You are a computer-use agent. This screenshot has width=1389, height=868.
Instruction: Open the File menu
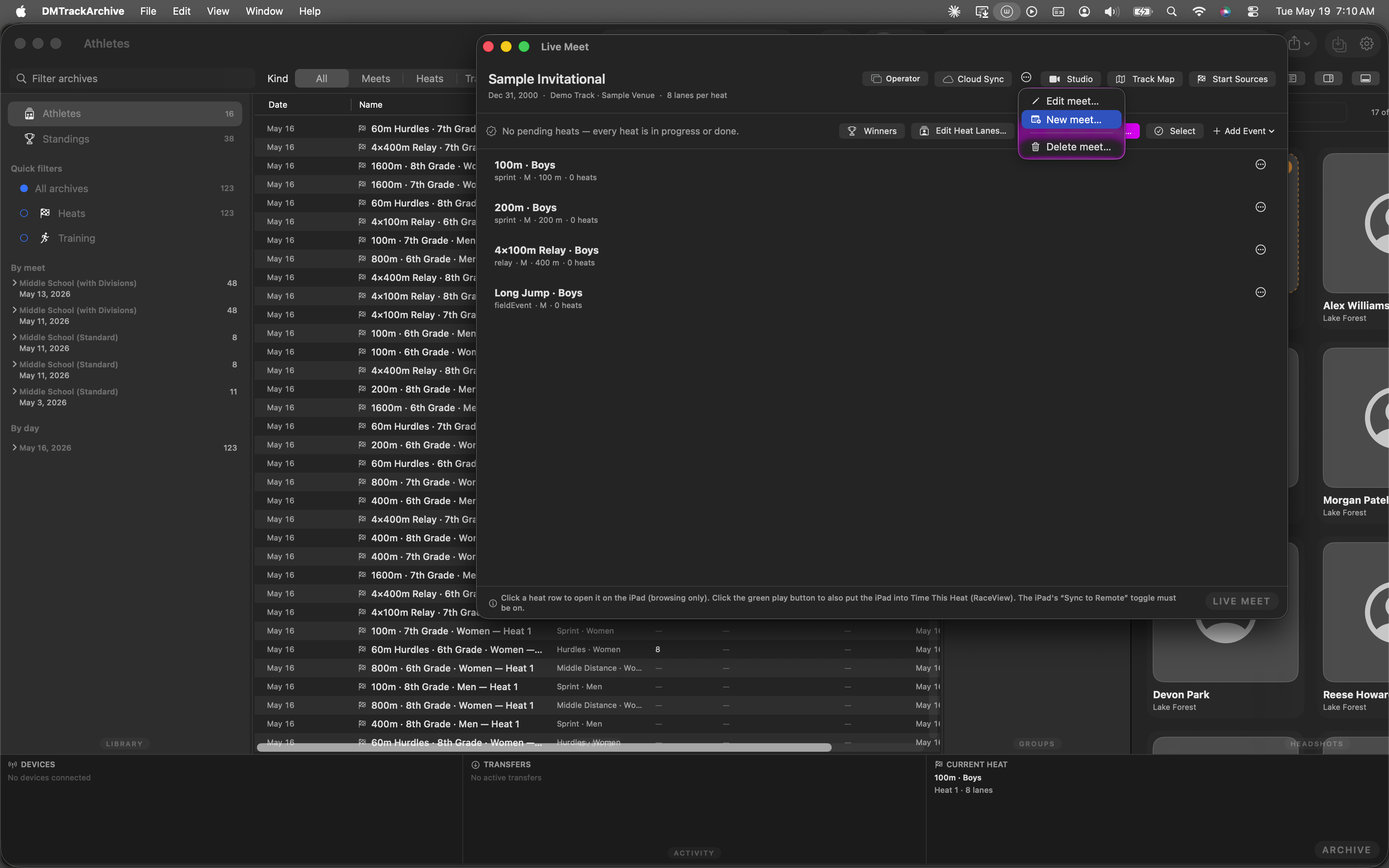pyautogui.click(x=148, y=12)
